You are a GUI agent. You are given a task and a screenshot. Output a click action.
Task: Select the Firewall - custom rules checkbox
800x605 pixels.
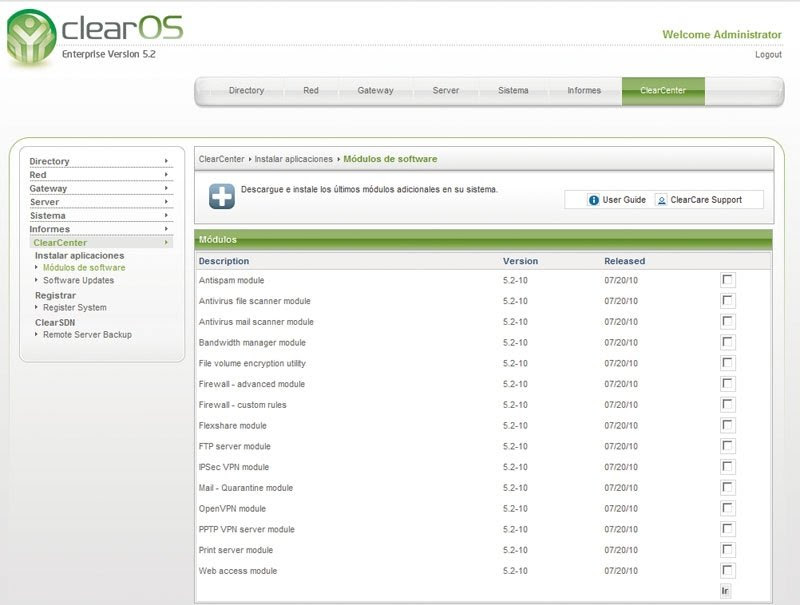tap(727, 405)
